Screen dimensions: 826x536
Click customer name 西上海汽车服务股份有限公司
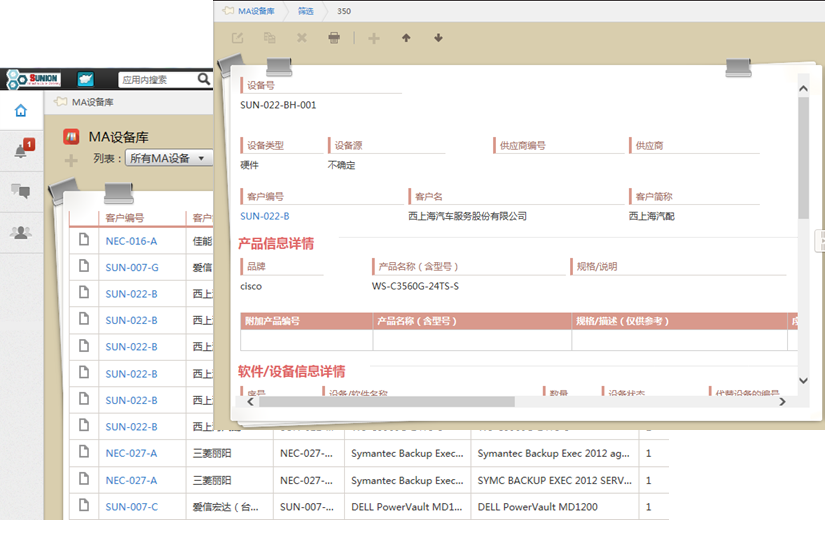pyautogui.click(x=467, y=217)
